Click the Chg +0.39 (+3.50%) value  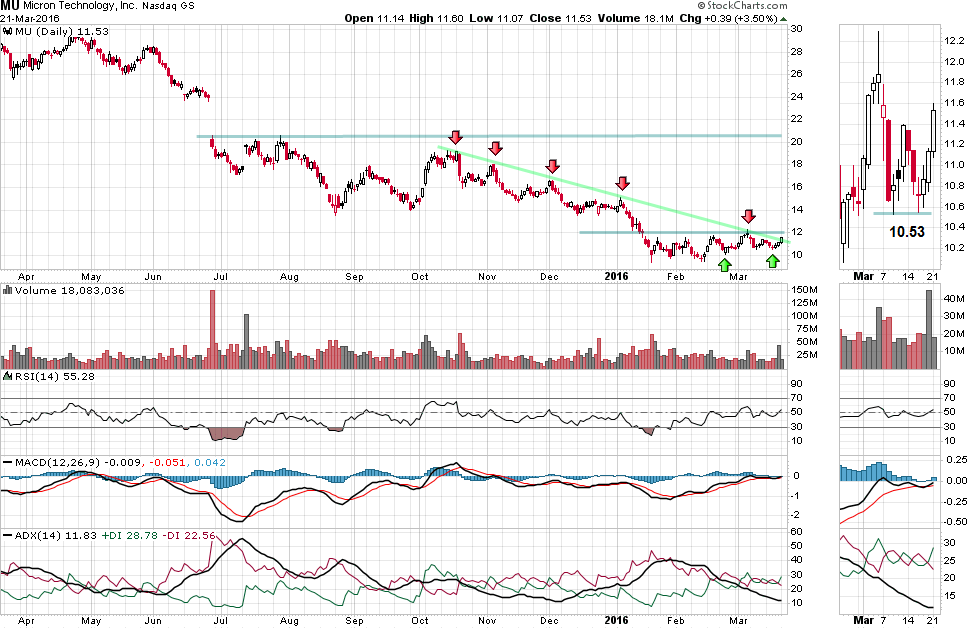pyautogui.click(x=728, y=19)
